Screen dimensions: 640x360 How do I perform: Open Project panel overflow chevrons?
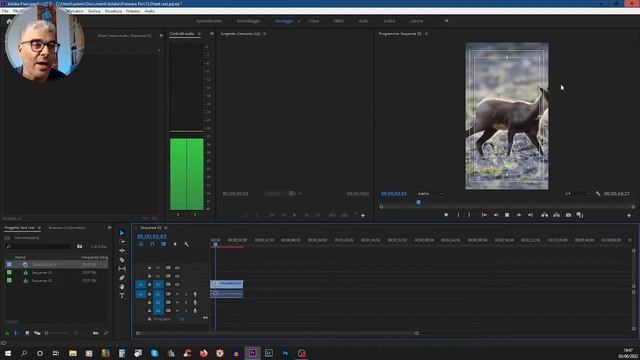[x=109, y=227]
